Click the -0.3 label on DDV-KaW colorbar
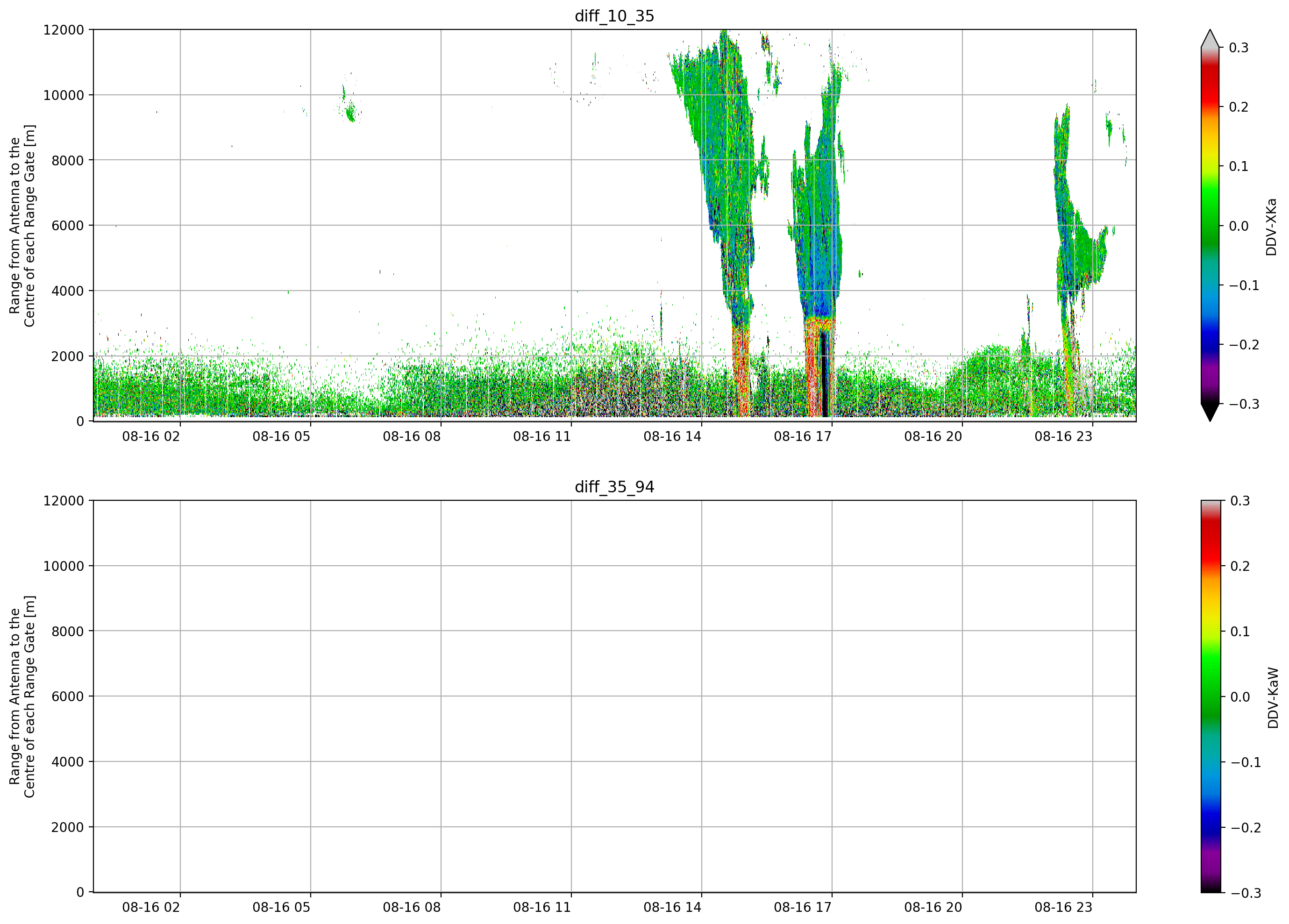The height and width of the screenshot is (924, 1289). 1246,893
